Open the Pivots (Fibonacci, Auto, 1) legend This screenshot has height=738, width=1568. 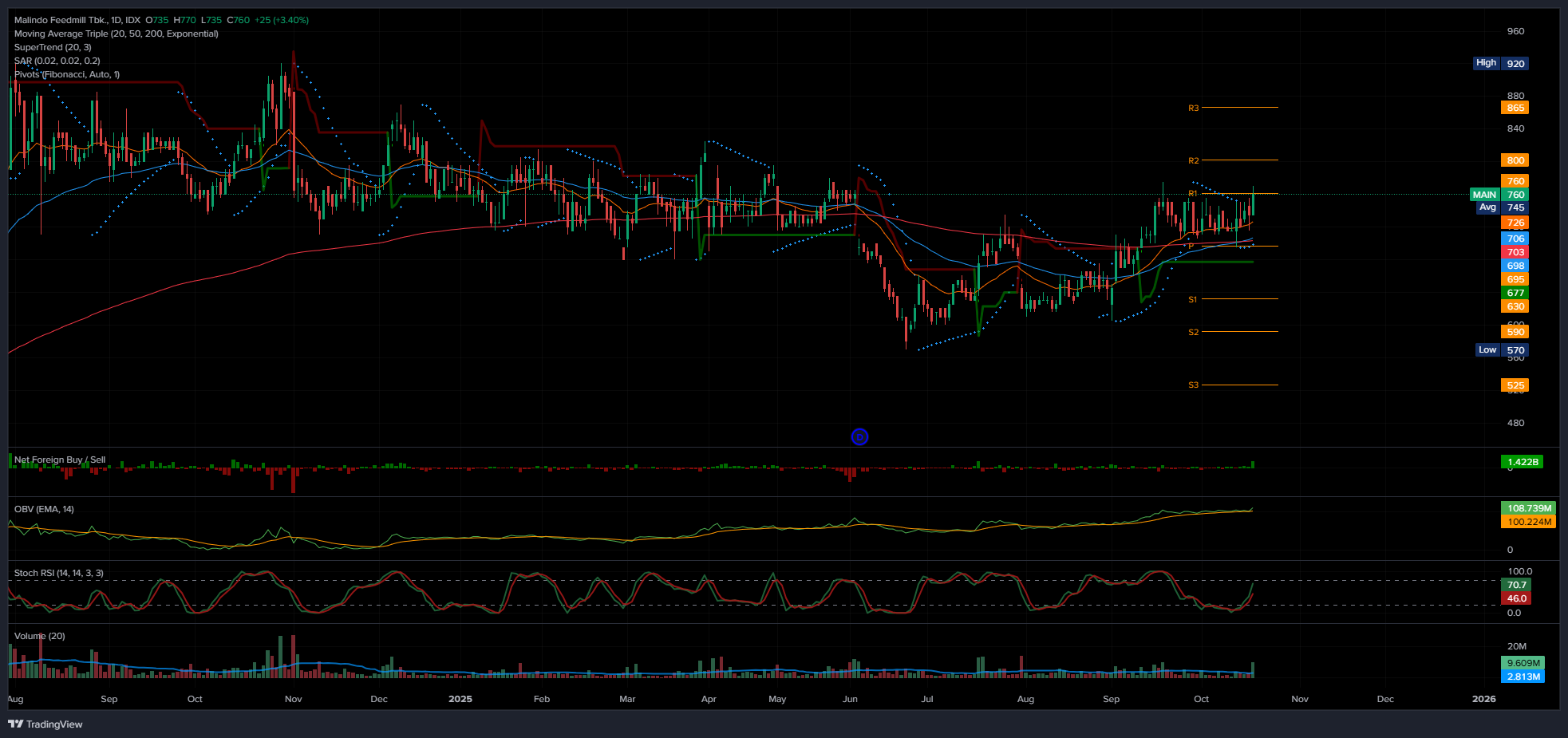[67, 74]
